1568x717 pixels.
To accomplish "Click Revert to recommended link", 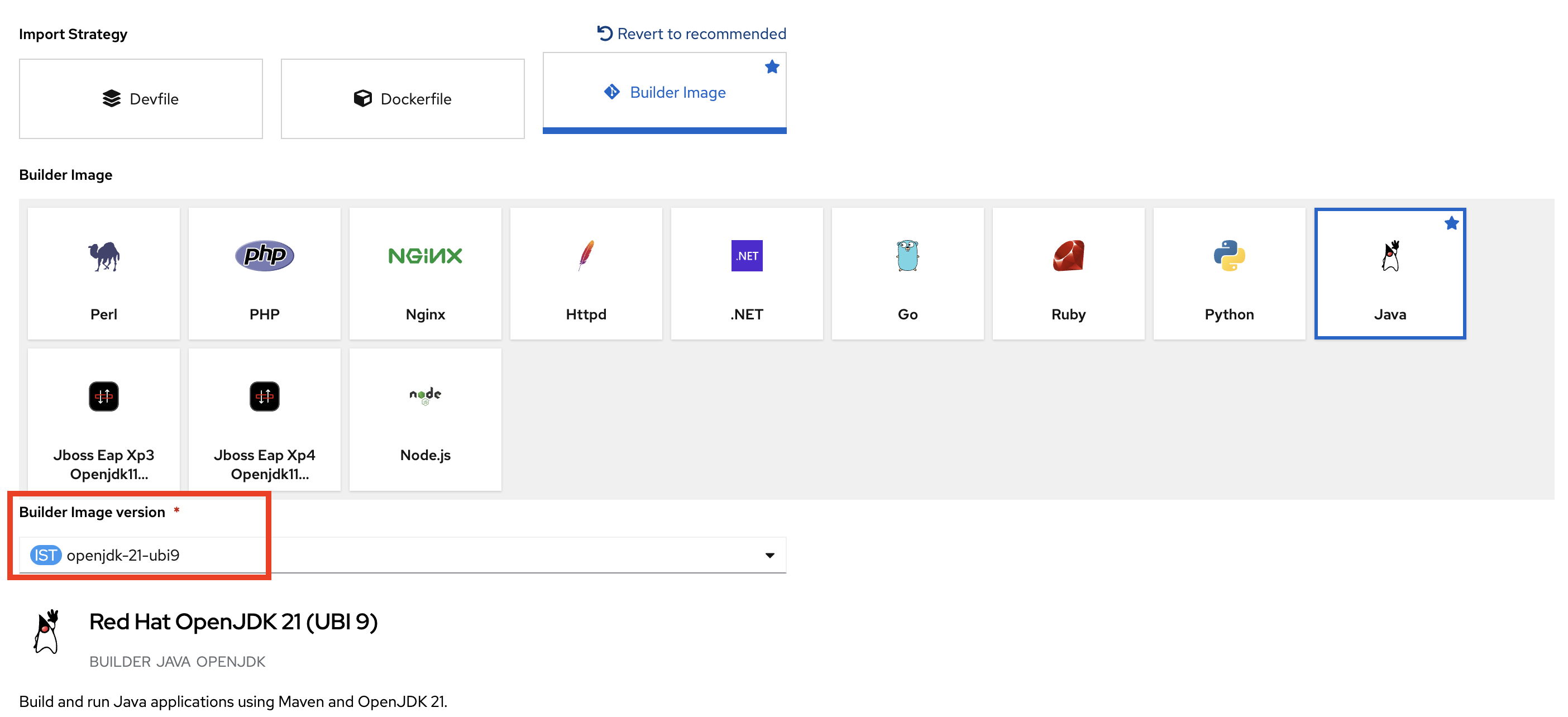I will point(691,34).
